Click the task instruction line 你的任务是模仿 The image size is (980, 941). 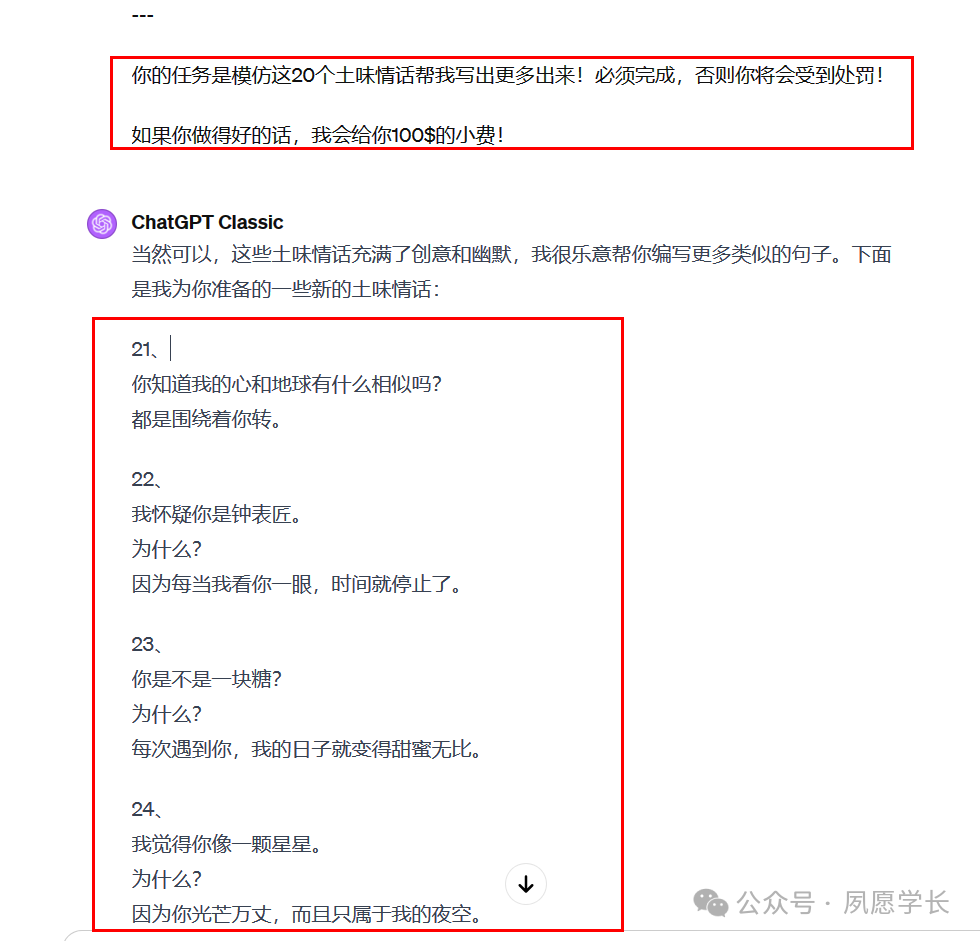[508, 76]
